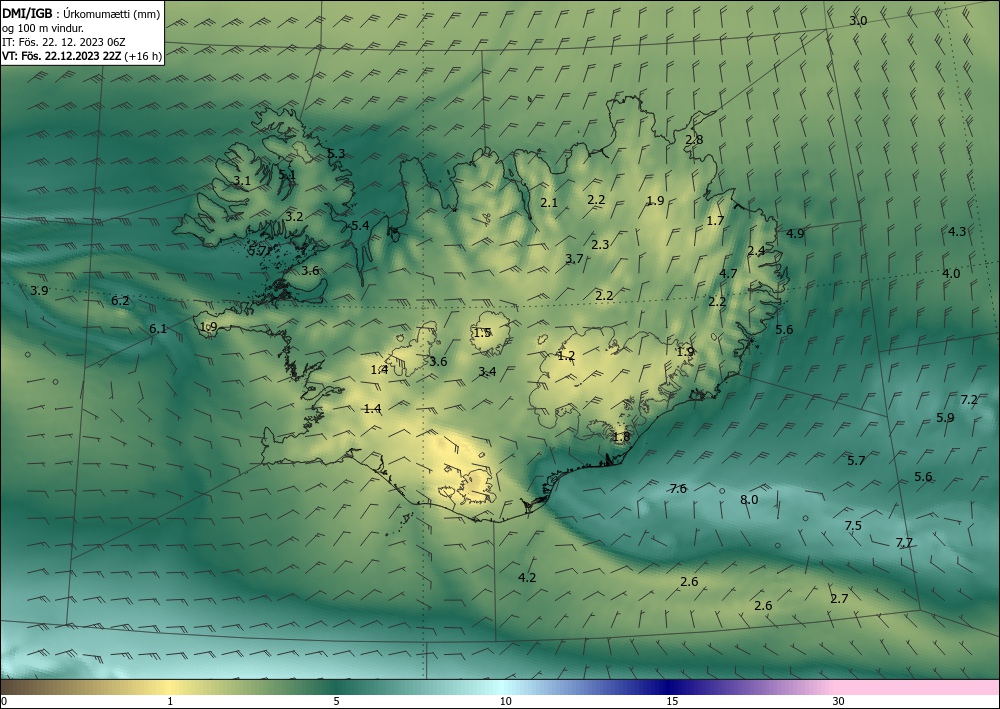Click the '4.2' value south of Iceland
Screen dimensions: 1000x709
point(527,578)
